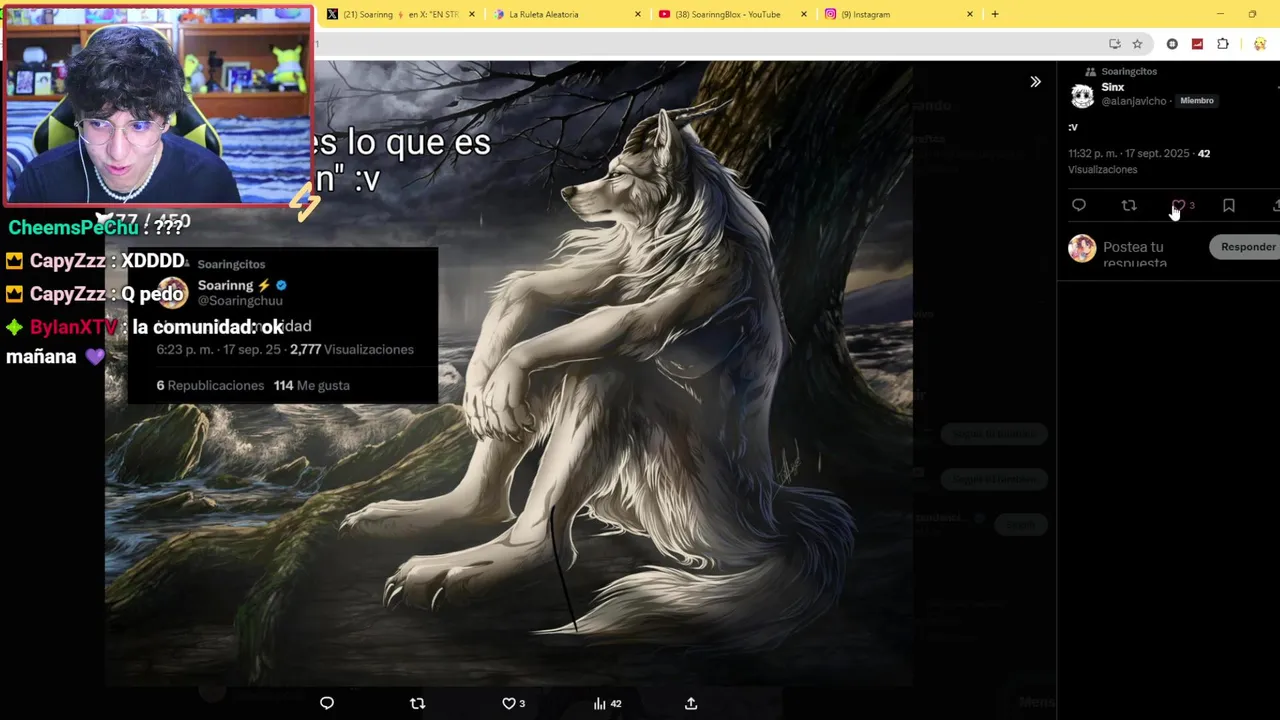Image resolution: width=1280 pixels, height=720 pixels.
Task: Open Sinx display name link
Action: [1113, 87]
